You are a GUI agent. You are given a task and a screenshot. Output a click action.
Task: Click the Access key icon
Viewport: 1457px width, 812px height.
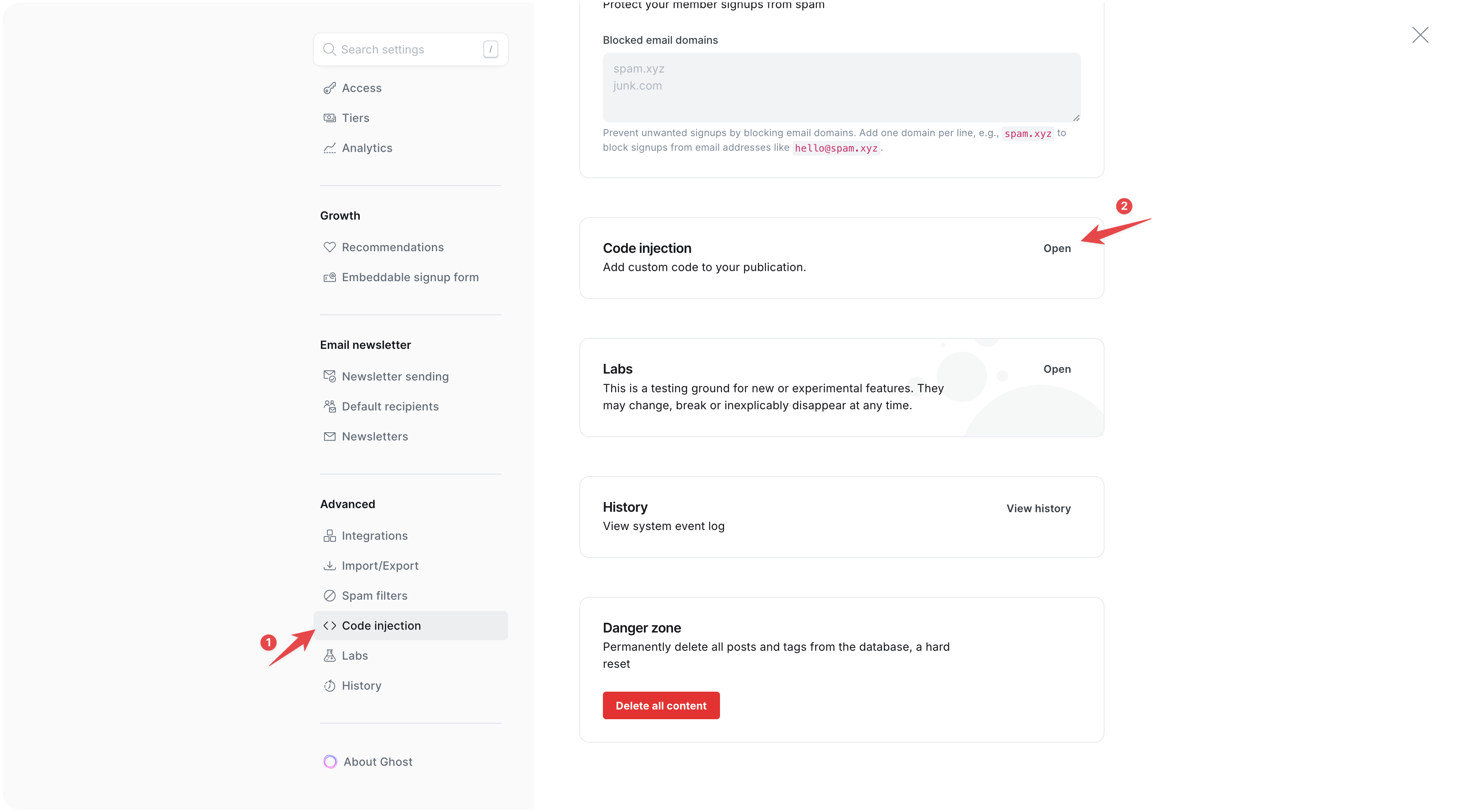click(x=329, y=88)
